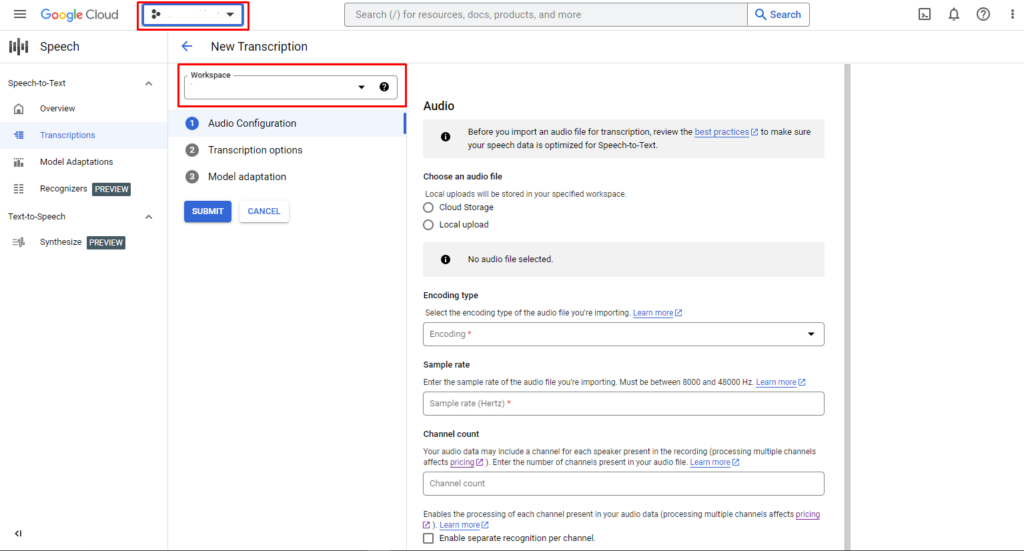This screenshot has height=551, width=1024.
Task: Click the Synthesize waveform icon
Action: tap(19, 242)
